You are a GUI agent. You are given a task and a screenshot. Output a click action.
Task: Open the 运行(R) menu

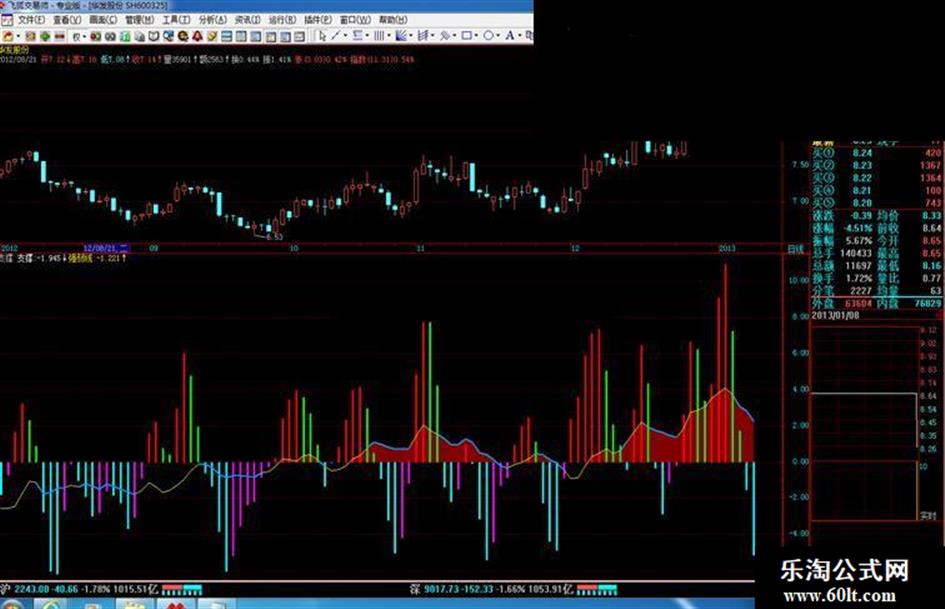(283, 20)
